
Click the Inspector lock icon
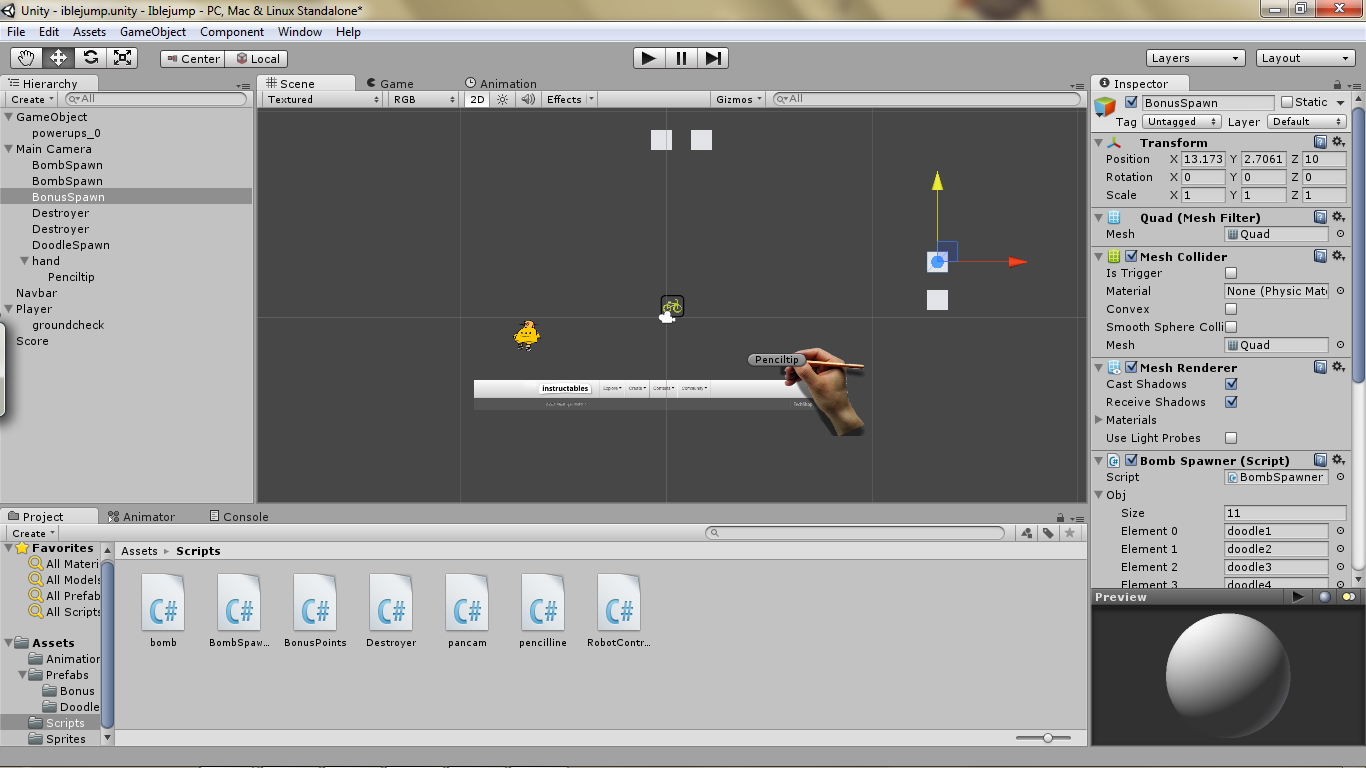click(x=1338, y=85)
